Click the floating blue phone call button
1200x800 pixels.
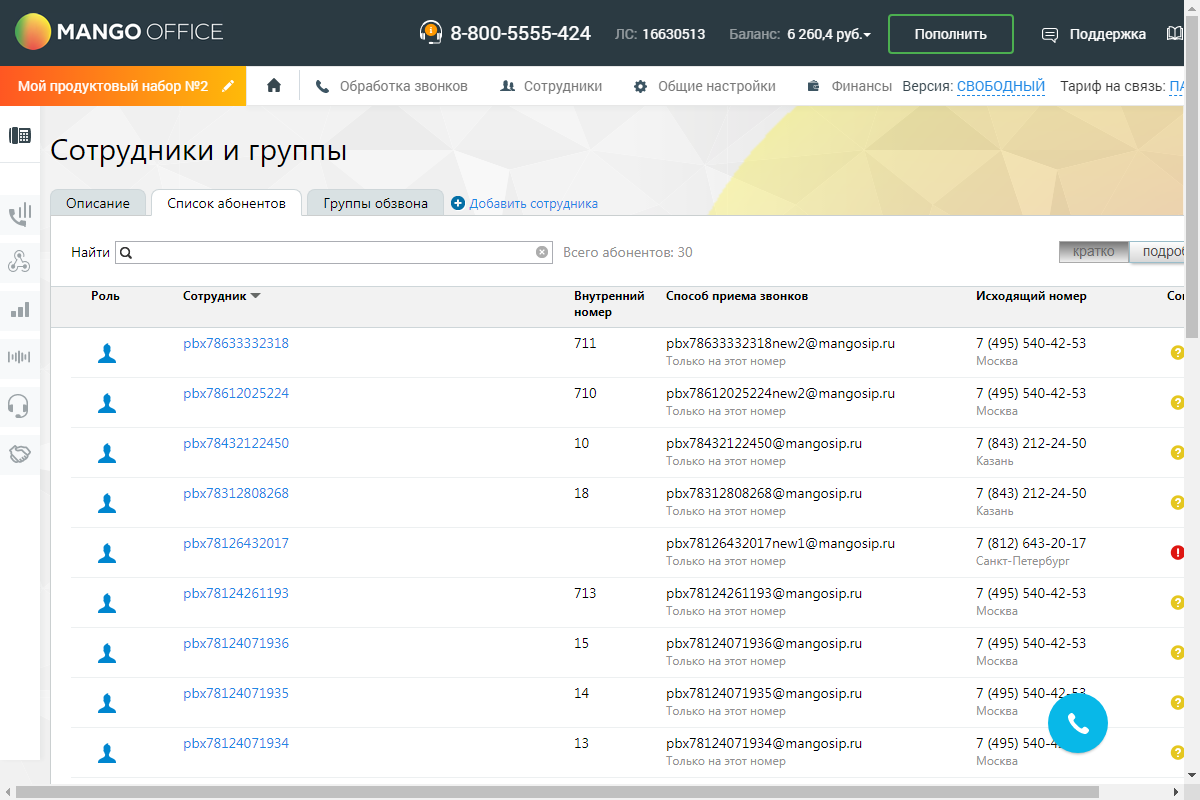pos(1077,723)
